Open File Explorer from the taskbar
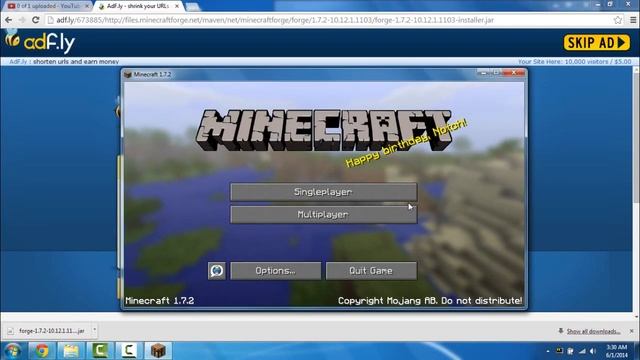640x360 pixels. pos(71,351)
